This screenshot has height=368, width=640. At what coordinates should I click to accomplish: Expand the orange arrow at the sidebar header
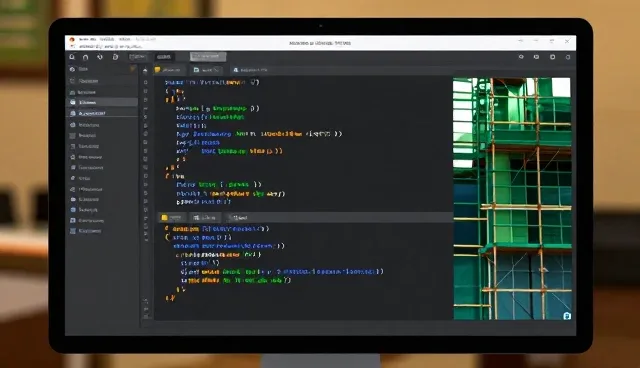click(x=133, y=69)
